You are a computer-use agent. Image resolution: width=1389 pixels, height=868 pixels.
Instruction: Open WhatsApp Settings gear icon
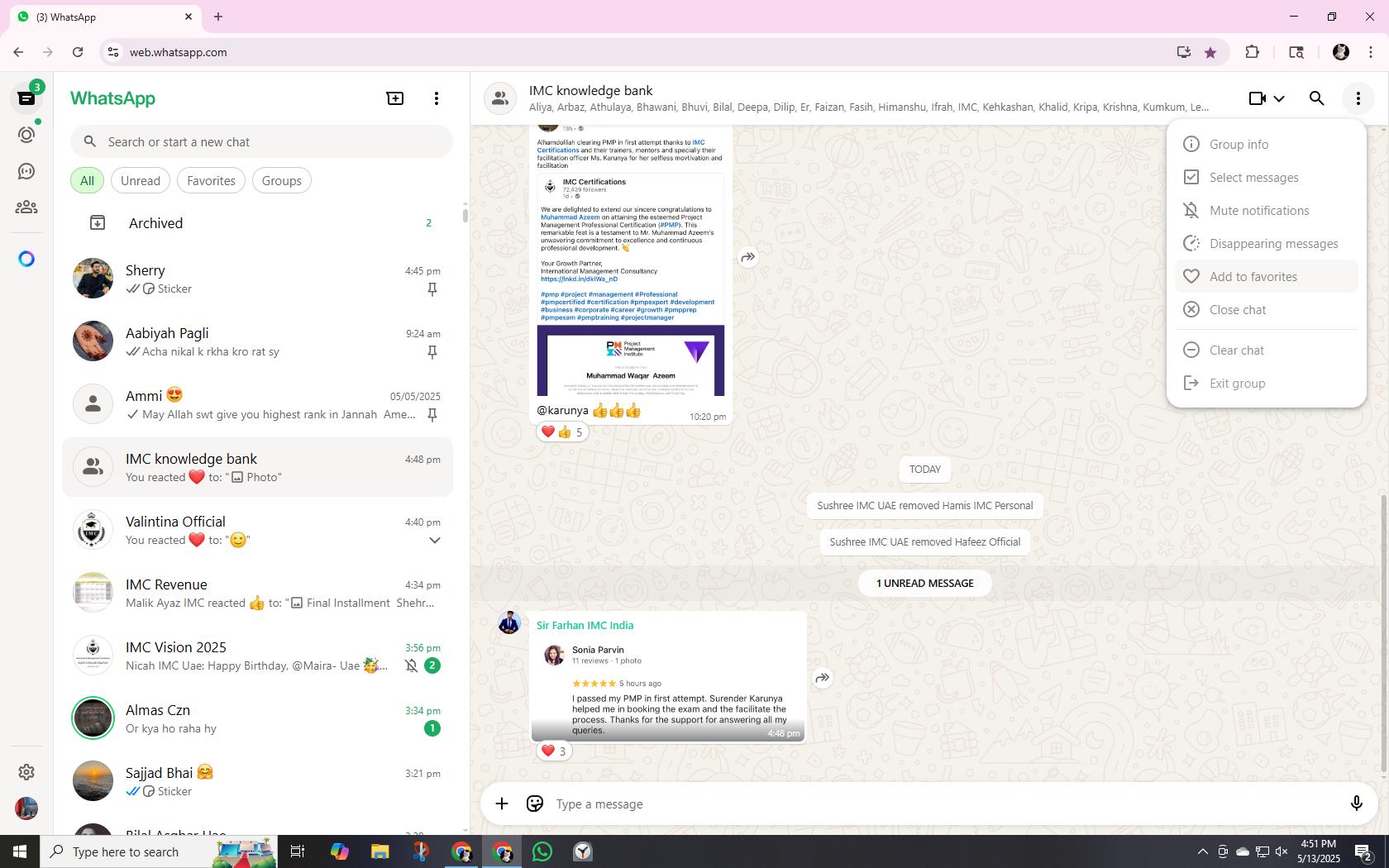26,771
